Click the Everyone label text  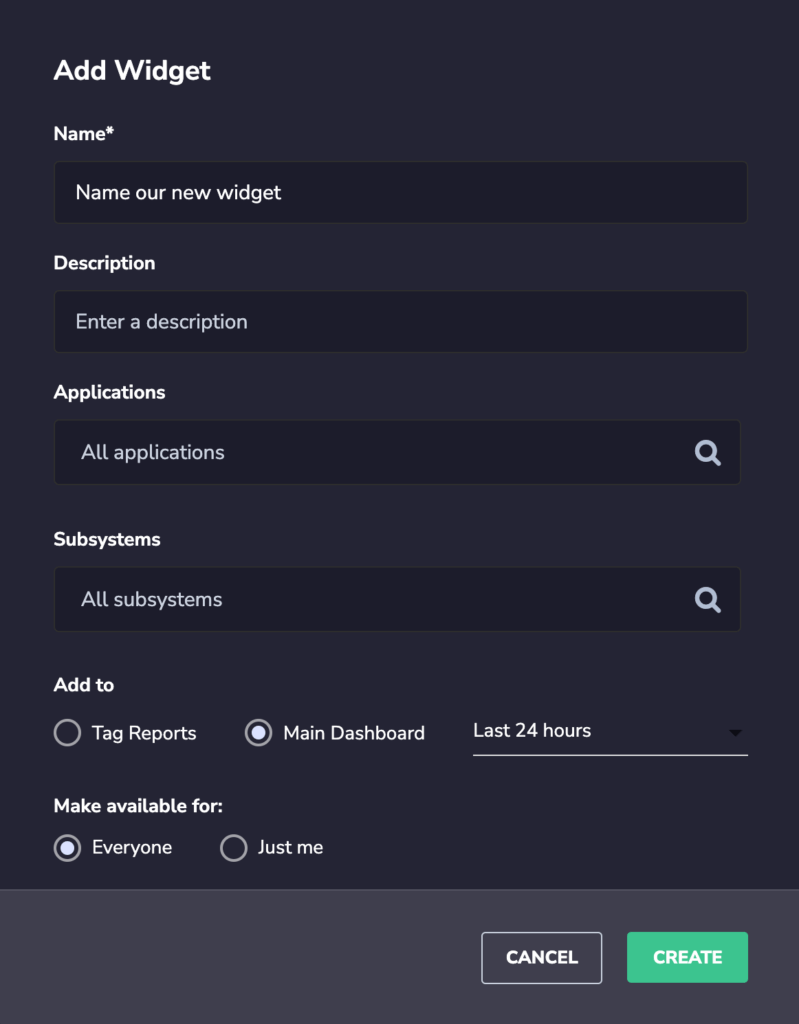(x=132, y=848)
